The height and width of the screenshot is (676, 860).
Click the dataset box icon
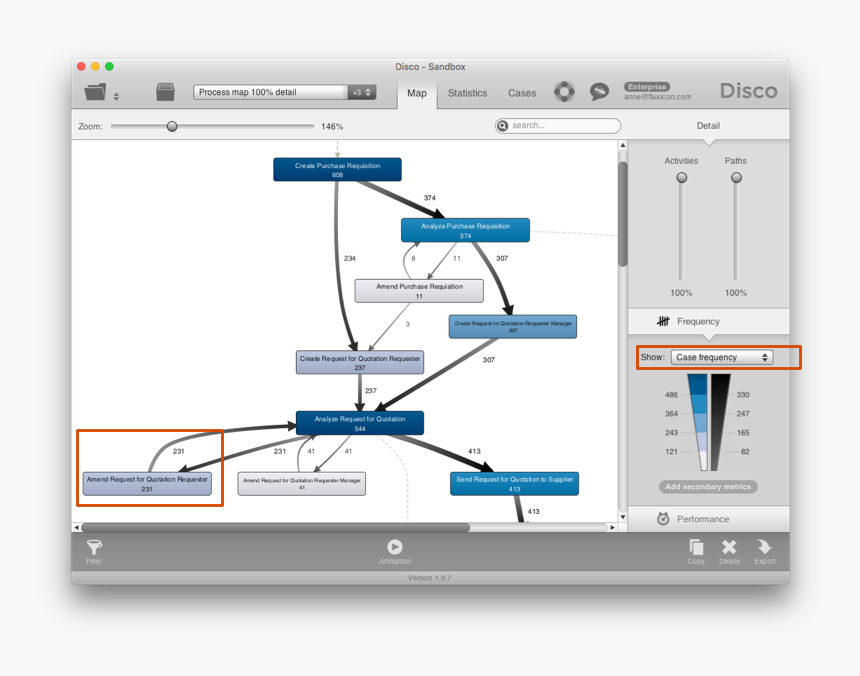point(166,93)
